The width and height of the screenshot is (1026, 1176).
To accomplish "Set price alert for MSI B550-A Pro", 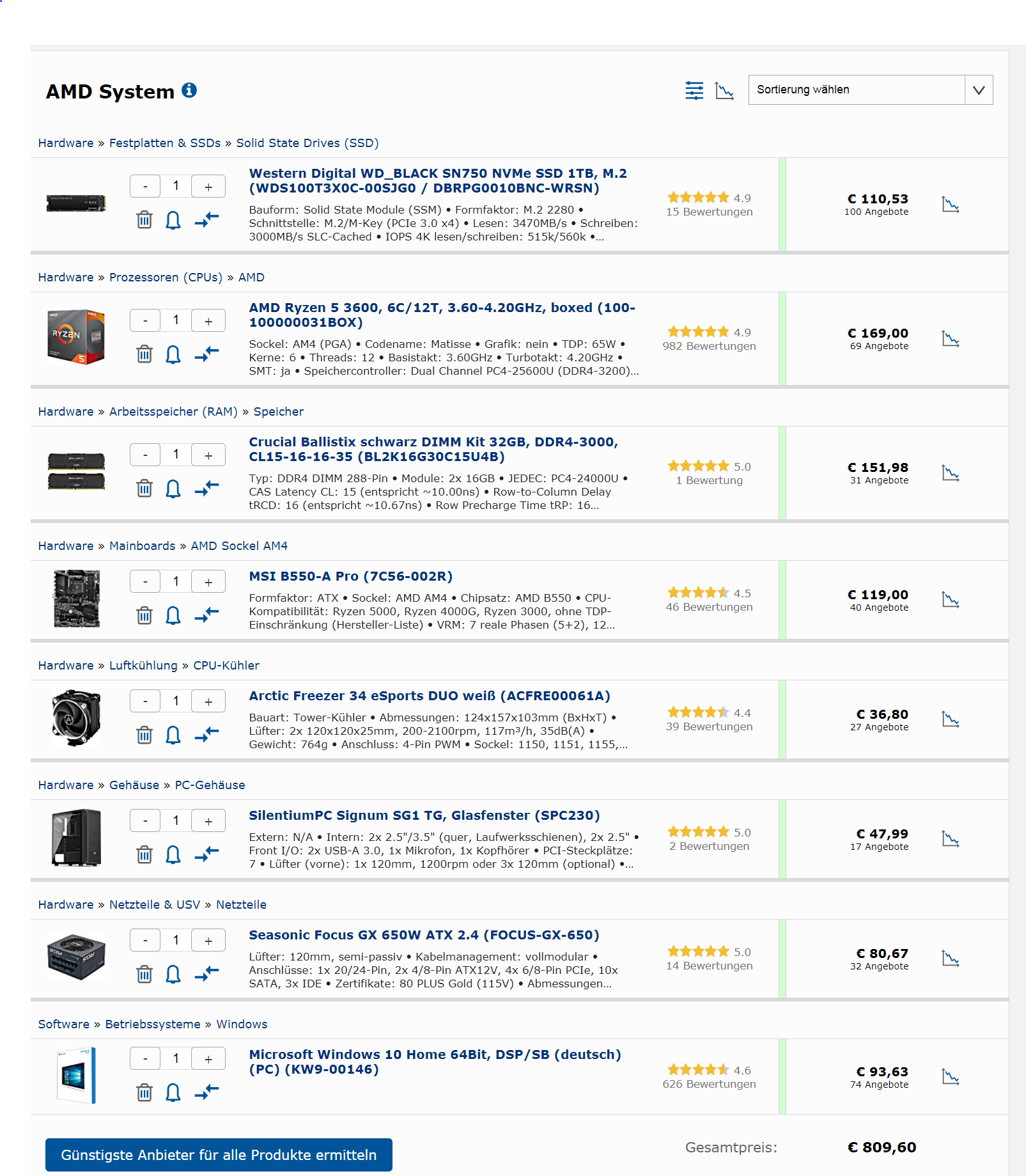I will pyautogui.click(x=173, y=615).
